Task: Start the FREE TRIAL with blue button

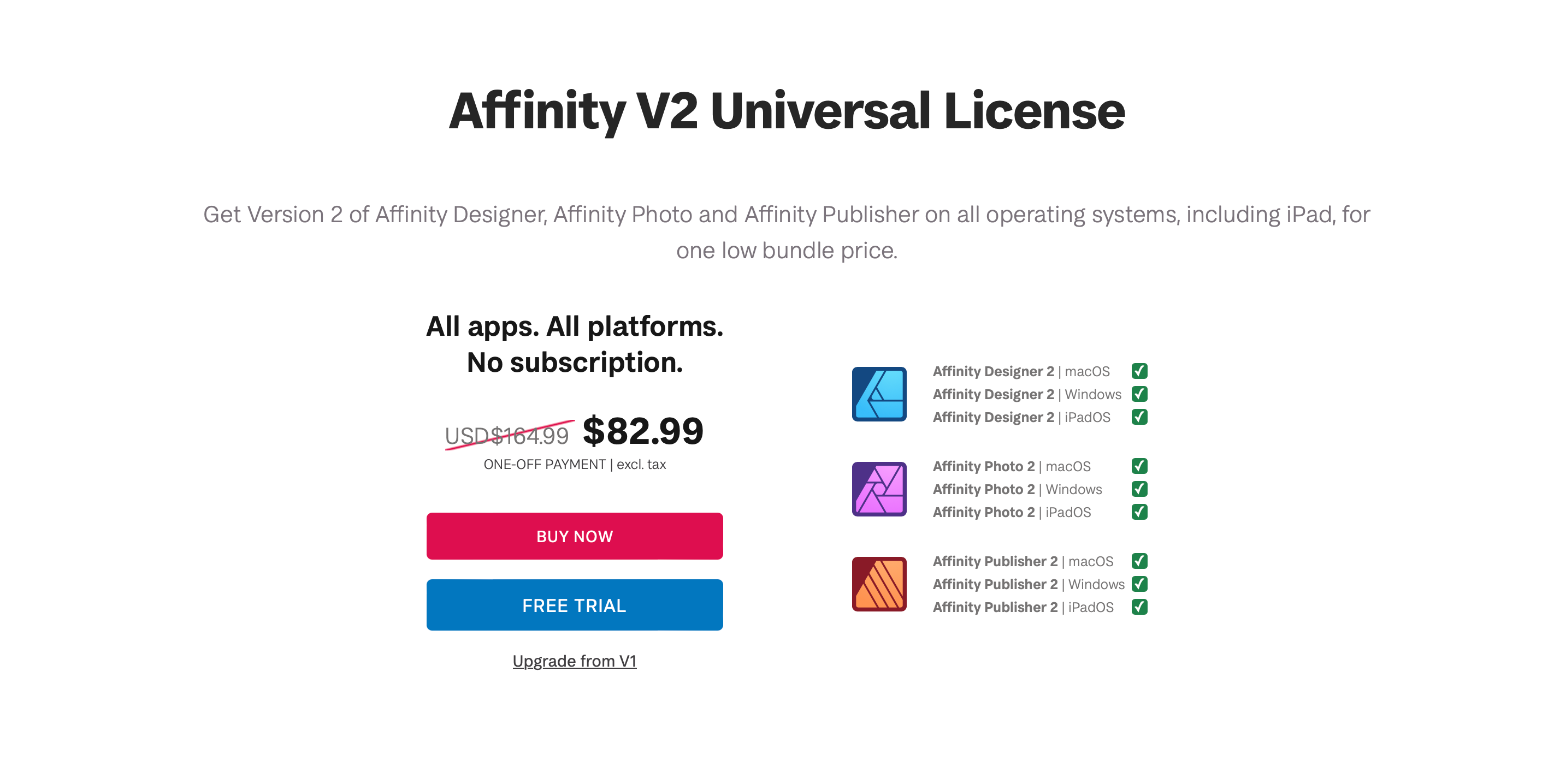Action: click(574, 605)
